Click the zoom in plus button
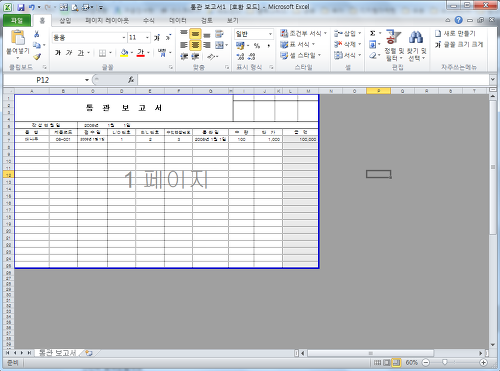 tap(483, 362)
